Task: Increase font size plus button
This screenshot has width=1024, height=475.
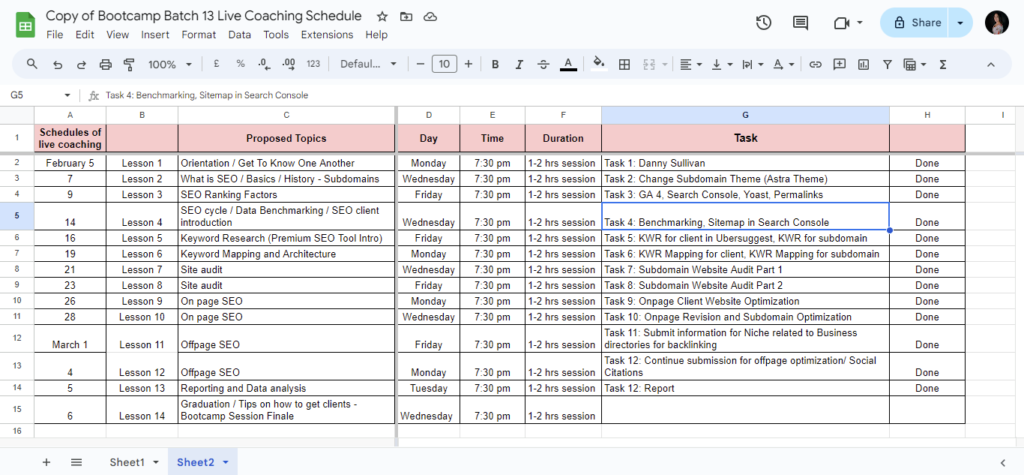Action: [x=468, y=64]
